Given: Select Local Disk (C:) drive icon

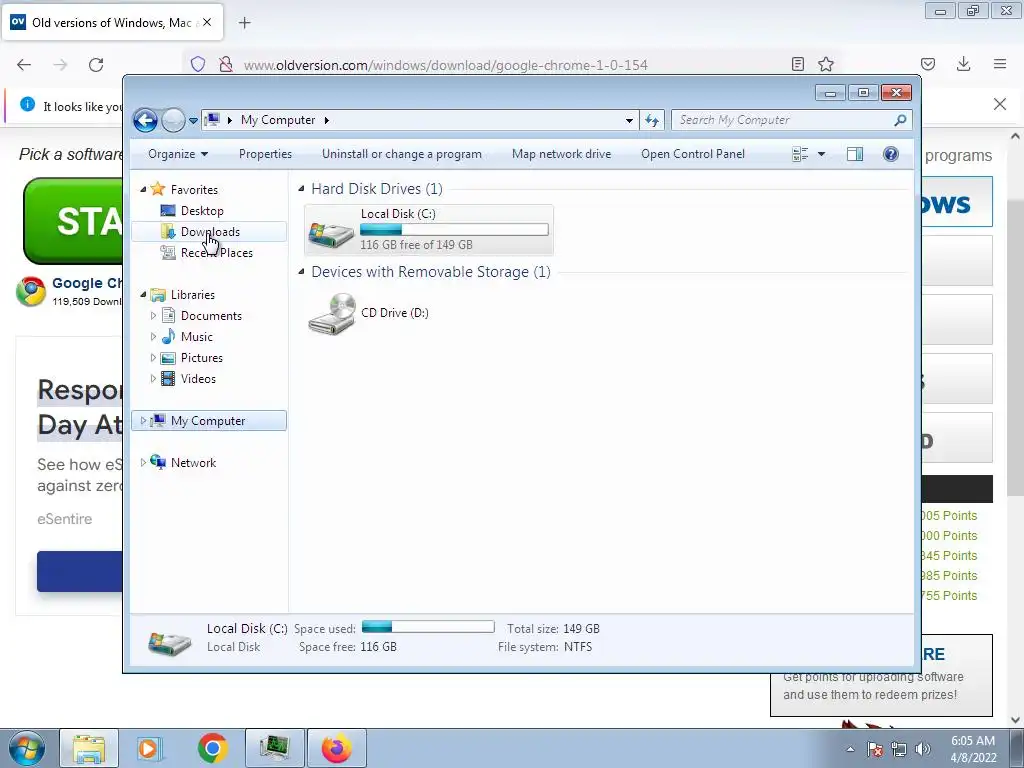Looking at the screenshot, I should pos(331,233).
